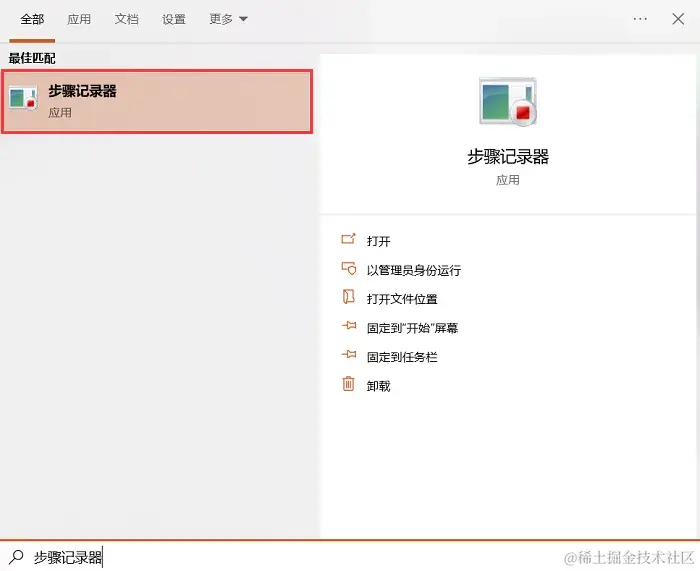Click the large 步骤记录器 app icon
Screen dimensions: 700x571
(508, 102)
